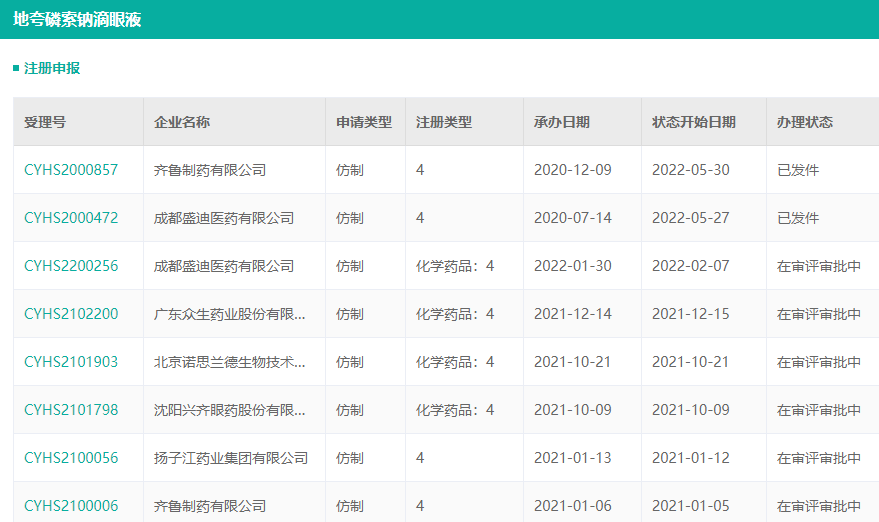Click date 2021-12-14 in 承办日期 column
This screenshot has height=522, width=879.
(x=572, y=314)
